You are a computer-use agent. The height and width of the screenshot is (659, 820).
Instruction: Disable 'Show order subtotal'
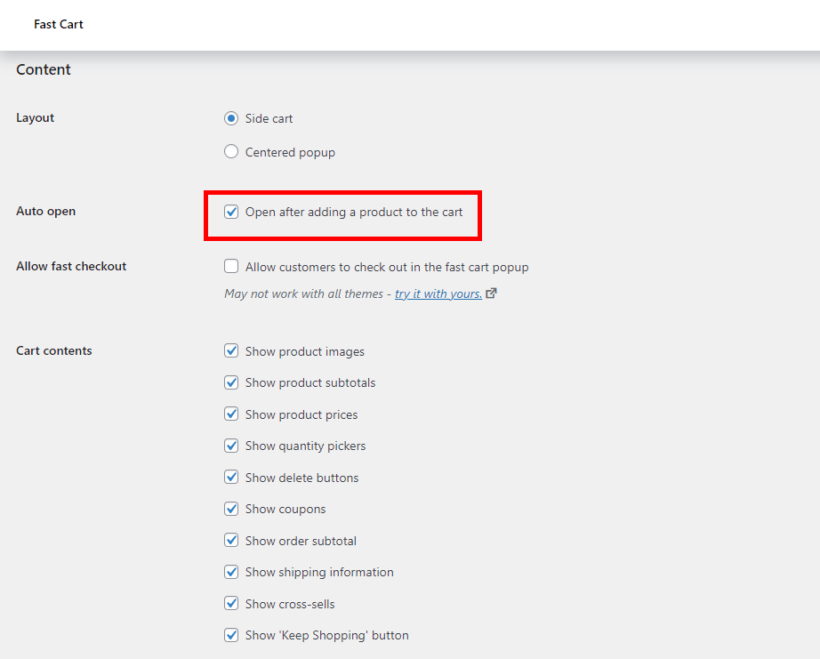(231, 540)
